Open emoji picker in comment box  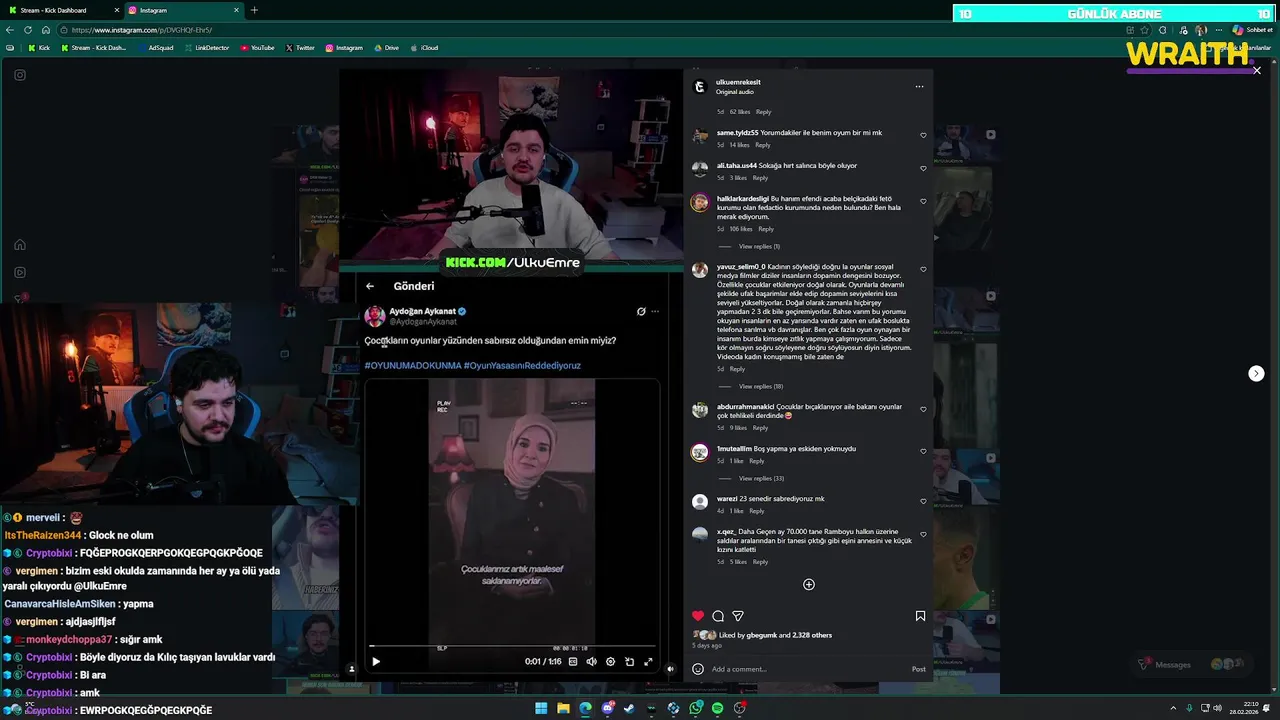coord(698,669)
